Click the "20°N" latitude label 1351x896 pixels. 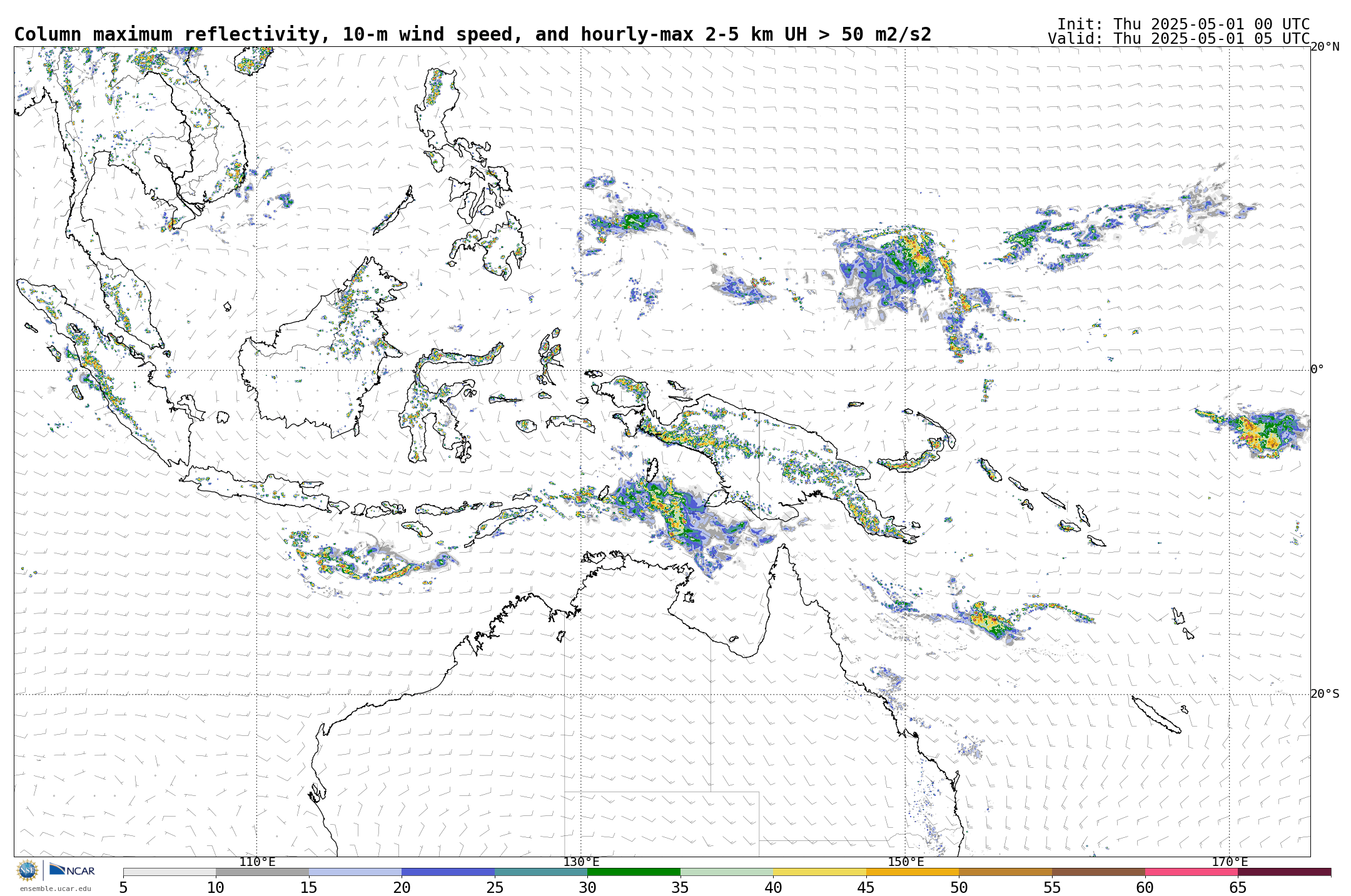coord(1325,47)
